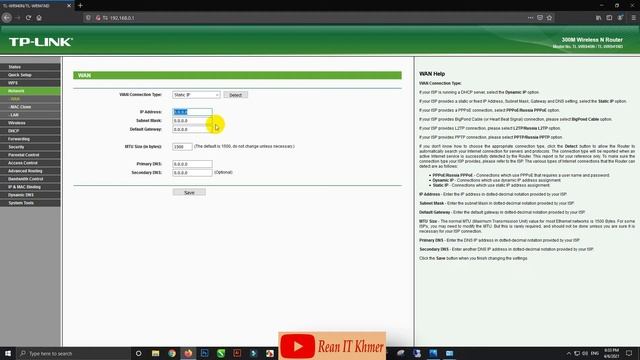Image resolution: width=640 pixels, height=360 pixels.
Task: Open Photoshop from the taskbar
Action: point(204,353)
